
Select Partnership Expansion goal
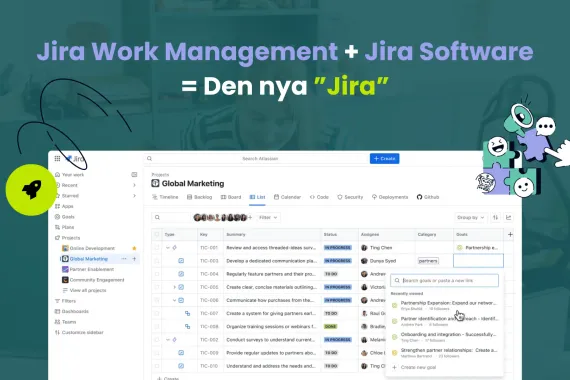pos(444,305)
